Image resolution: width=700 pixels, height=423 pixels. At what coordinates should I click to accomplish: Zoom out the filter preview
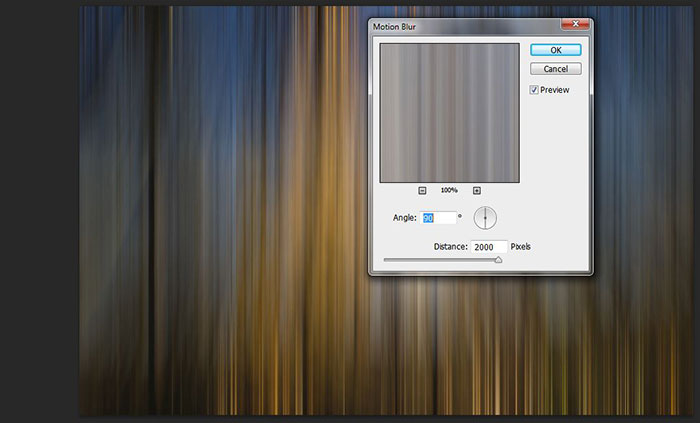pyautogui.click(x=422, y=191)
